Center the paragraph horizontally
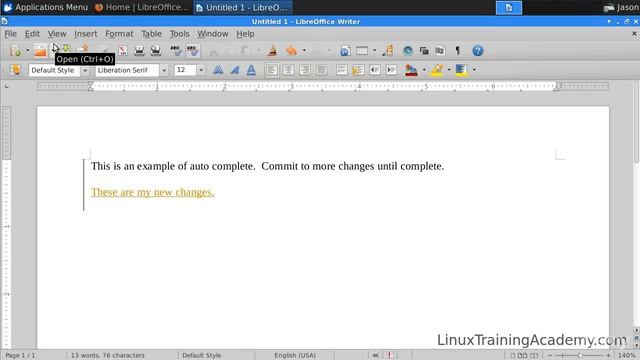This screenshot has width=640, height=360. coord(288,70)
